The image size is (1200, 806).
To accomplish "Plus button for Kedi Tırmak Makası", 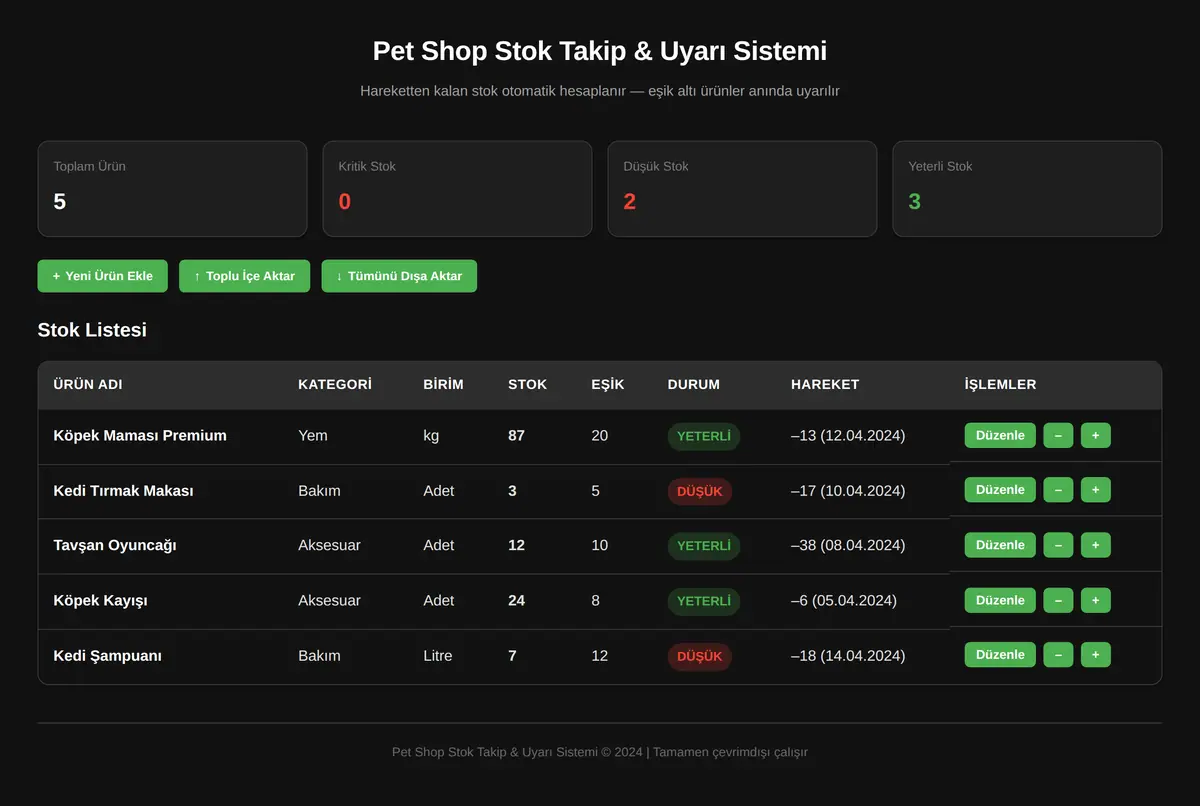I will pyautogui.click(x=1095, y=490).
